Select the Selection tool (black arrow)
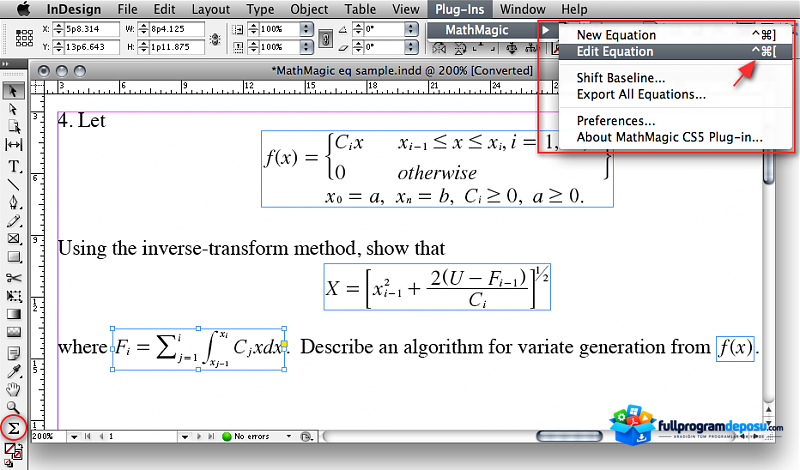This screenshot has height=470, width=800. [13, 91]
